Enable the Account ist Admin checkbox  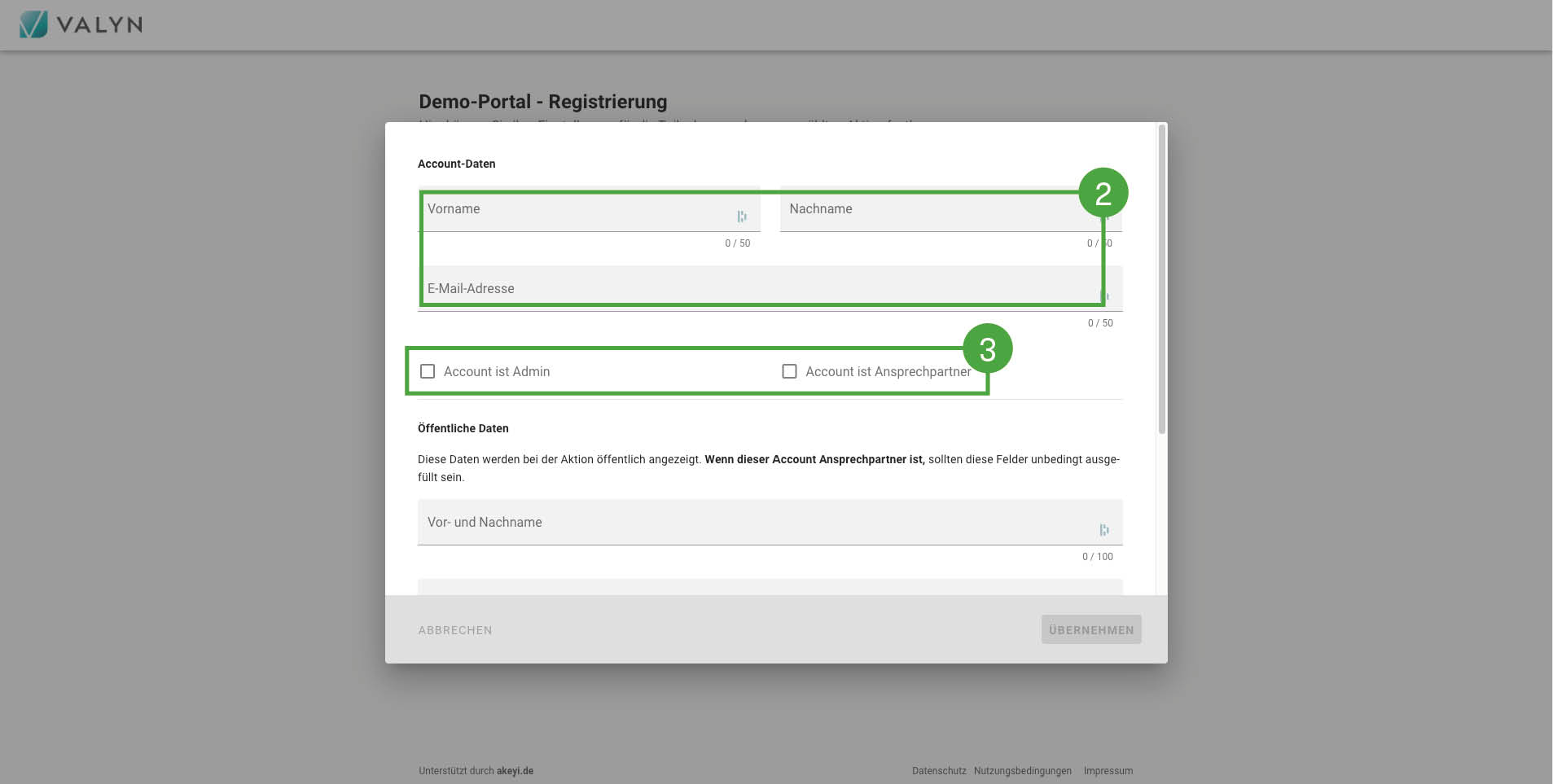pos(428,371)
